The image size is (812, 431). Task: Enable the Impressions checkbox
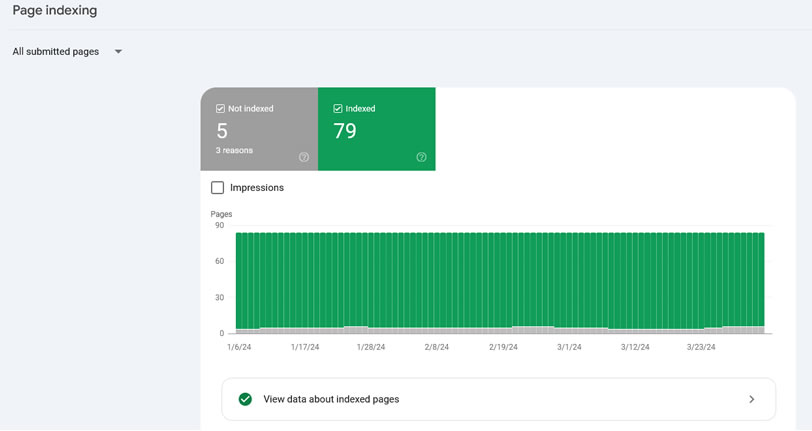[218, 188]
